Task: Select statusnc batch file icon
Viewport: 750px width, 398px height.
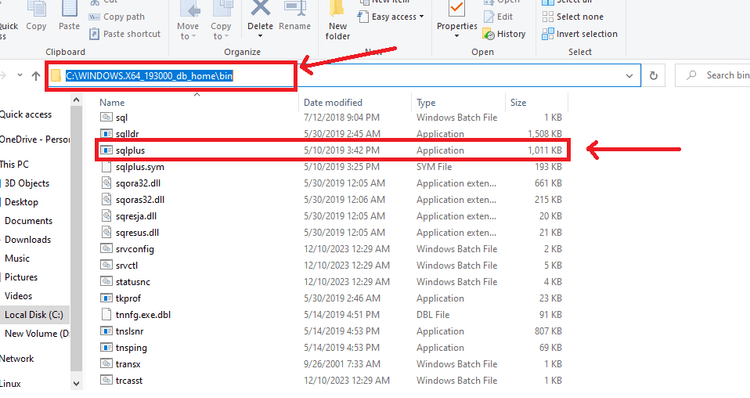Action: coord(106,282)
